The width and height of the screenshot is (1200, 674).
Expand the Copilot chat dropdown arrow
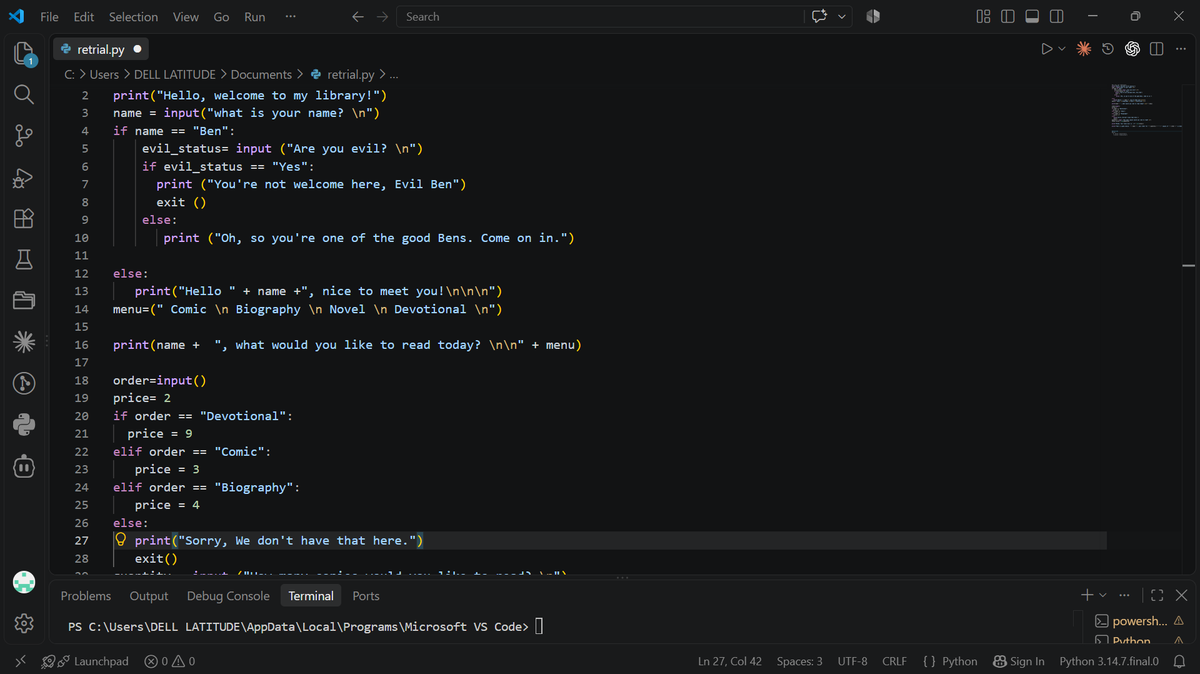pyautogui.click(x=842, y=17)
